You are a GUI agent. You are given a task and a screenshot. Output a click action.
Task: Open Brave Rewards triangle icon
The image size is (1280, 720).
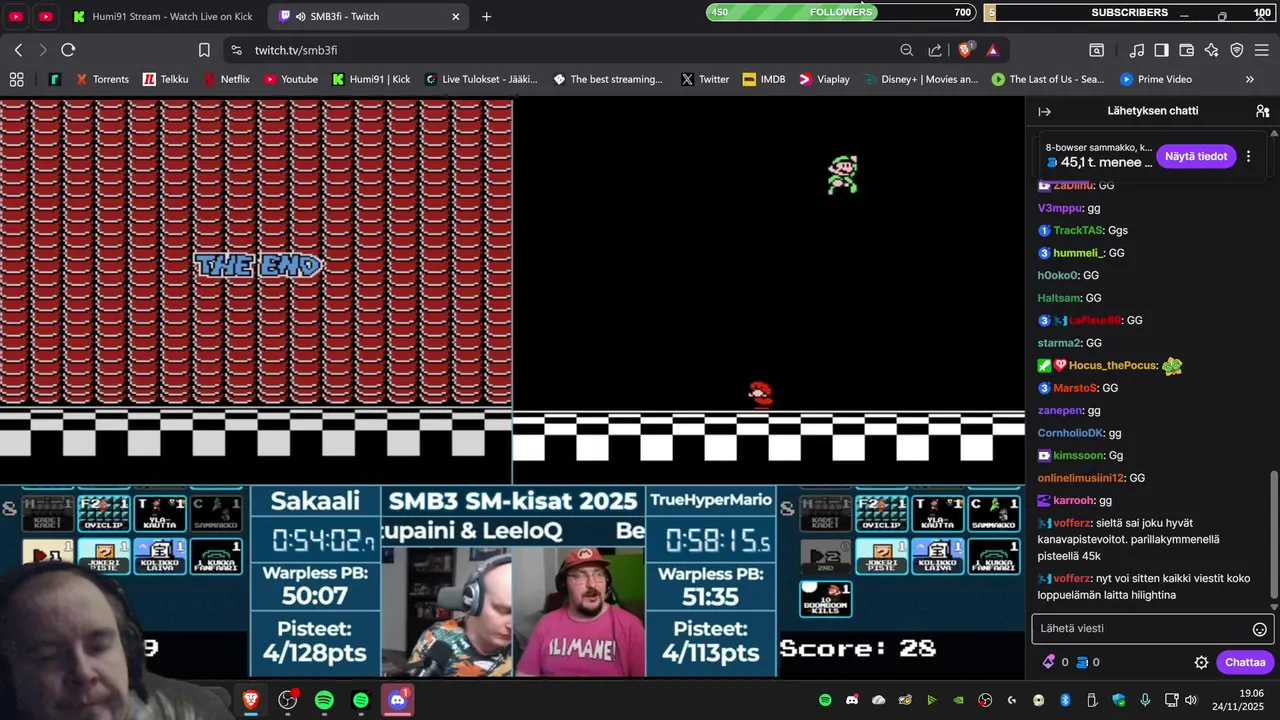pyautogui.click(x=992, y=50)
